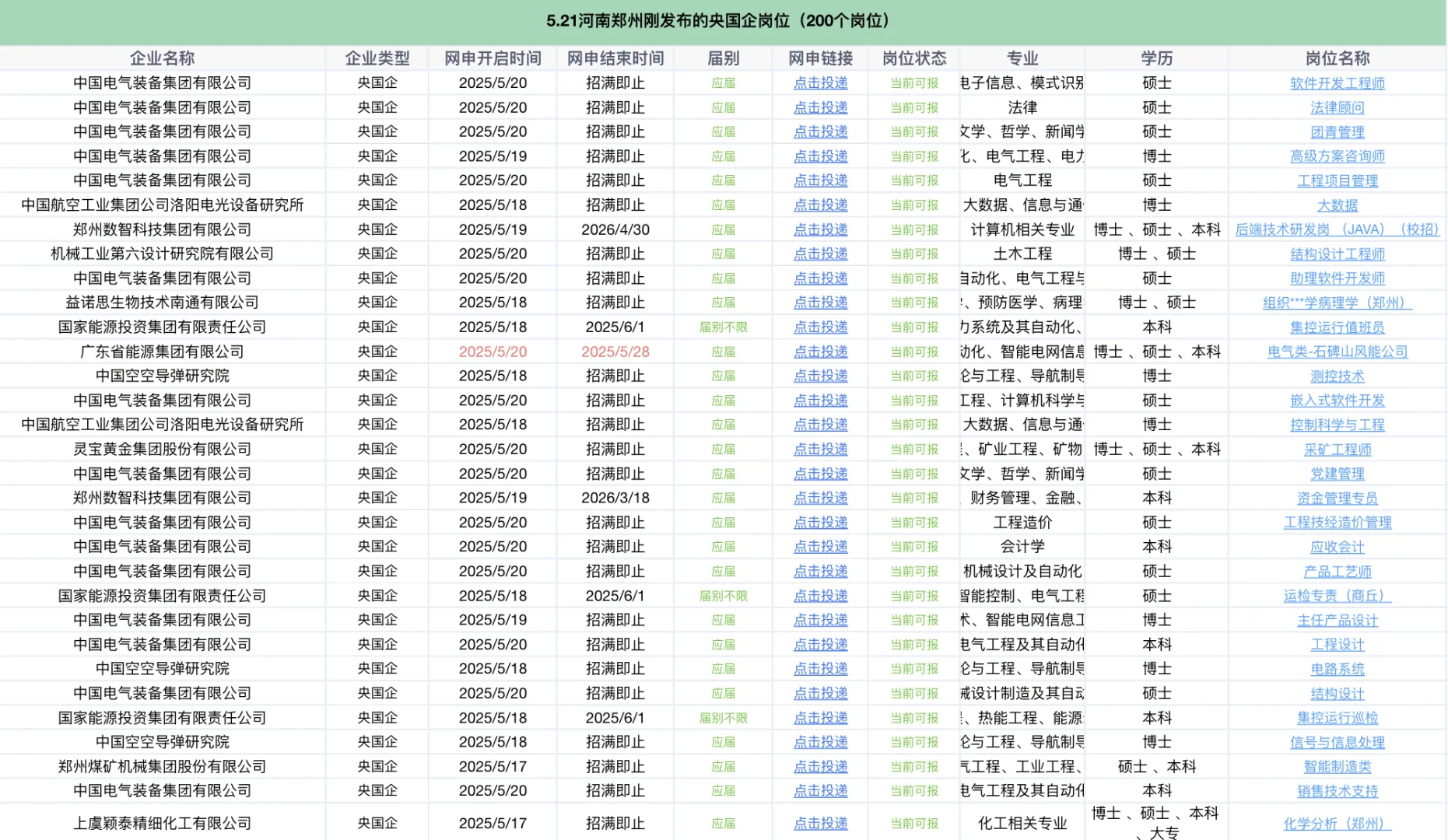
Task: Click 点击投递 in the 智能制造类 row
Action: pos(820,767)
